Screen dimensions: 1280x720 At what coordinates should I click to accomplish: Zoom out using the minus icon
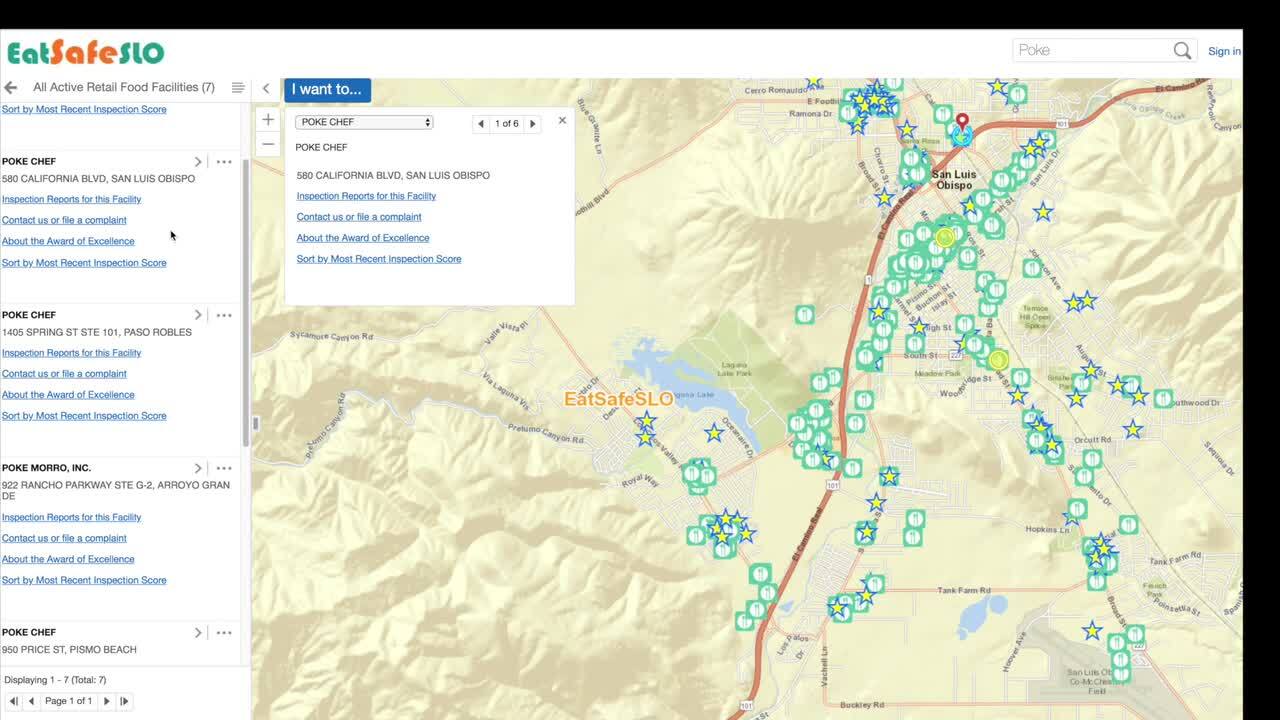click(268, 144)
